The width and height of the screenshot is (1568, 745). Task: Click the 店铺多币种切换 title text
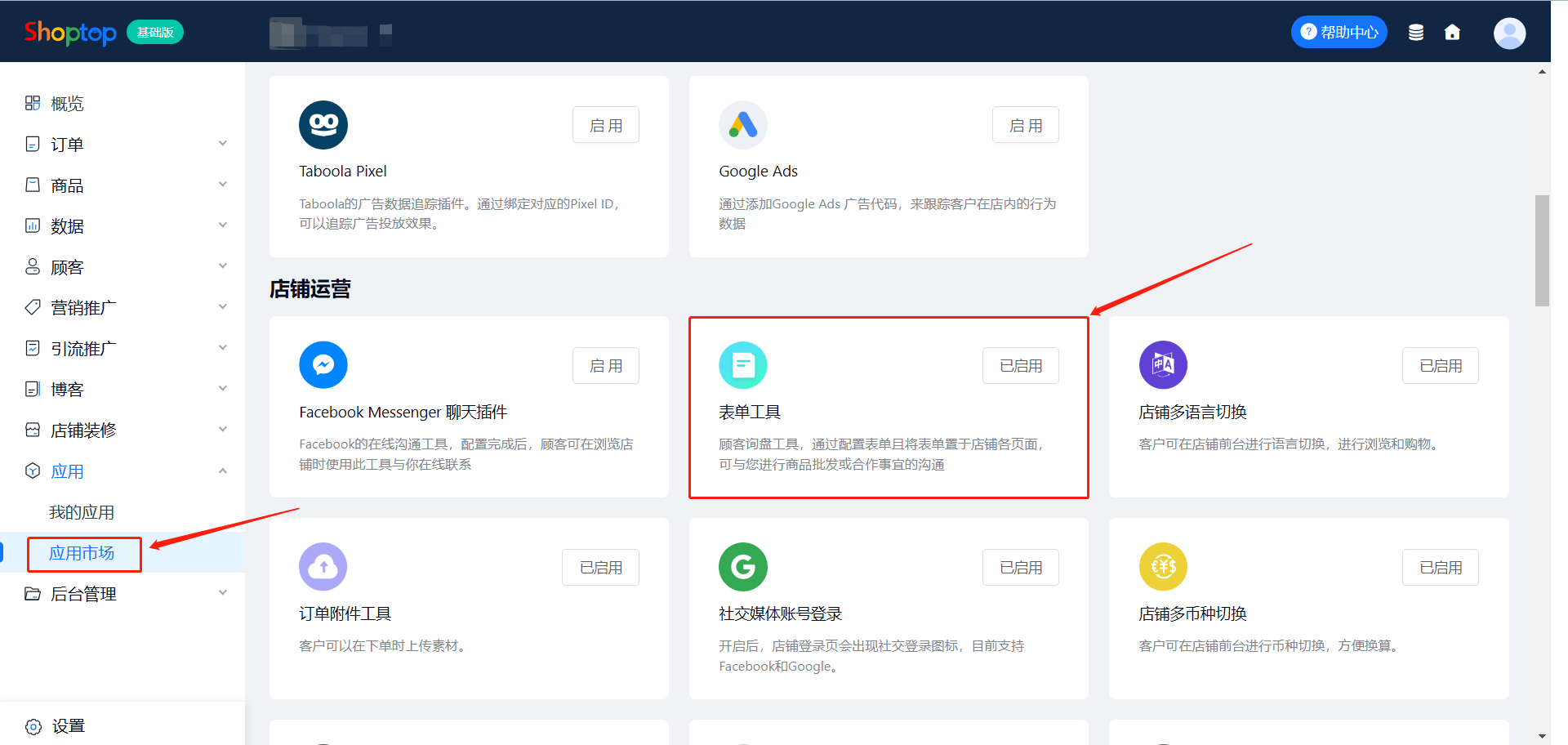(1192, 613)
